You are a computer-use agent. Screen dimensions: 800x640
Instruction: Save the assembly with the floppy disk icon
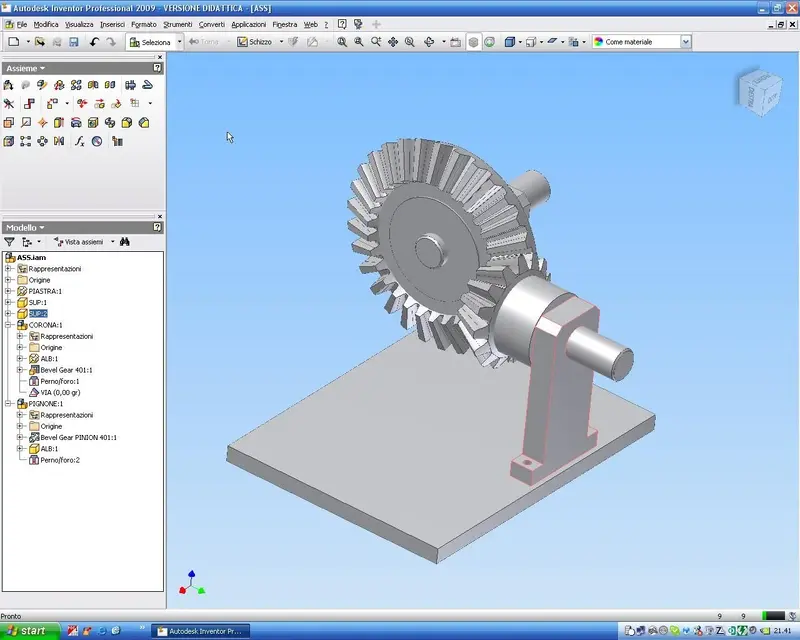[x=74, y=42]
